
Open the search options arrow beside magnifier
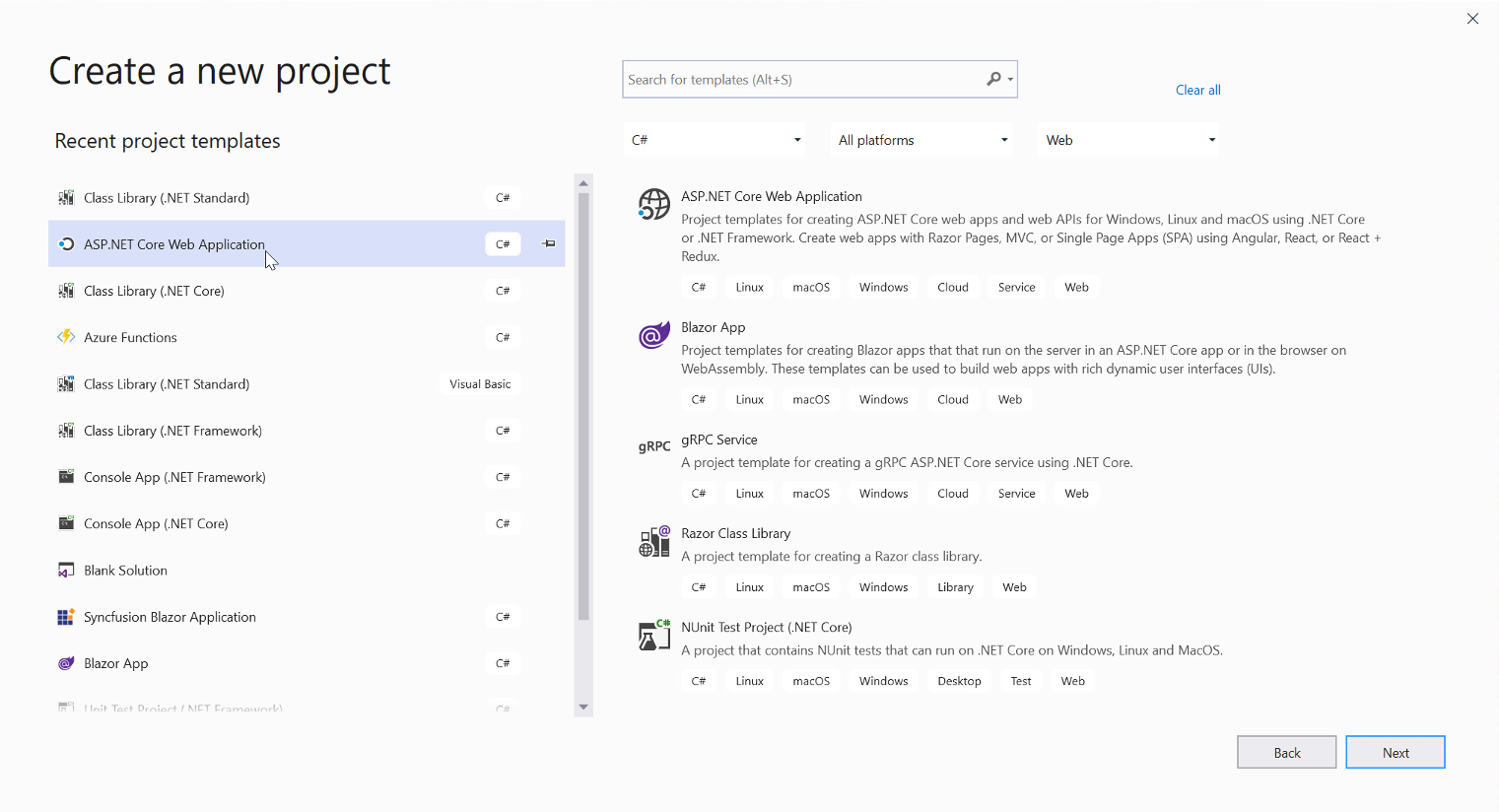tap(1010, 80)
